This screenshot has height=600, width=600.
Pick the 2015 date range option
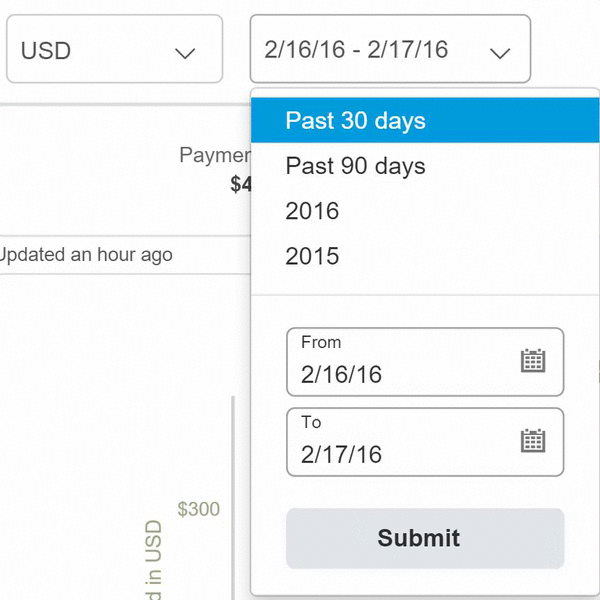click(425, 256)
